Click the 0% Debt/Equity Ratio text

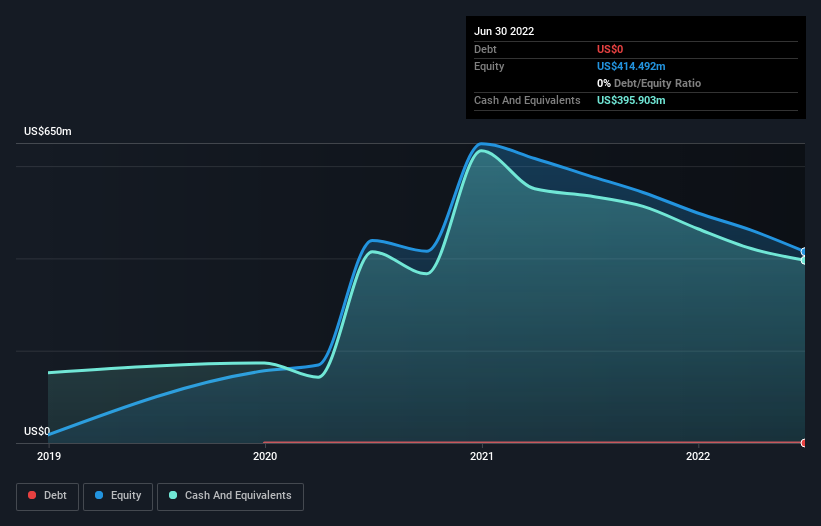(649, 83)
